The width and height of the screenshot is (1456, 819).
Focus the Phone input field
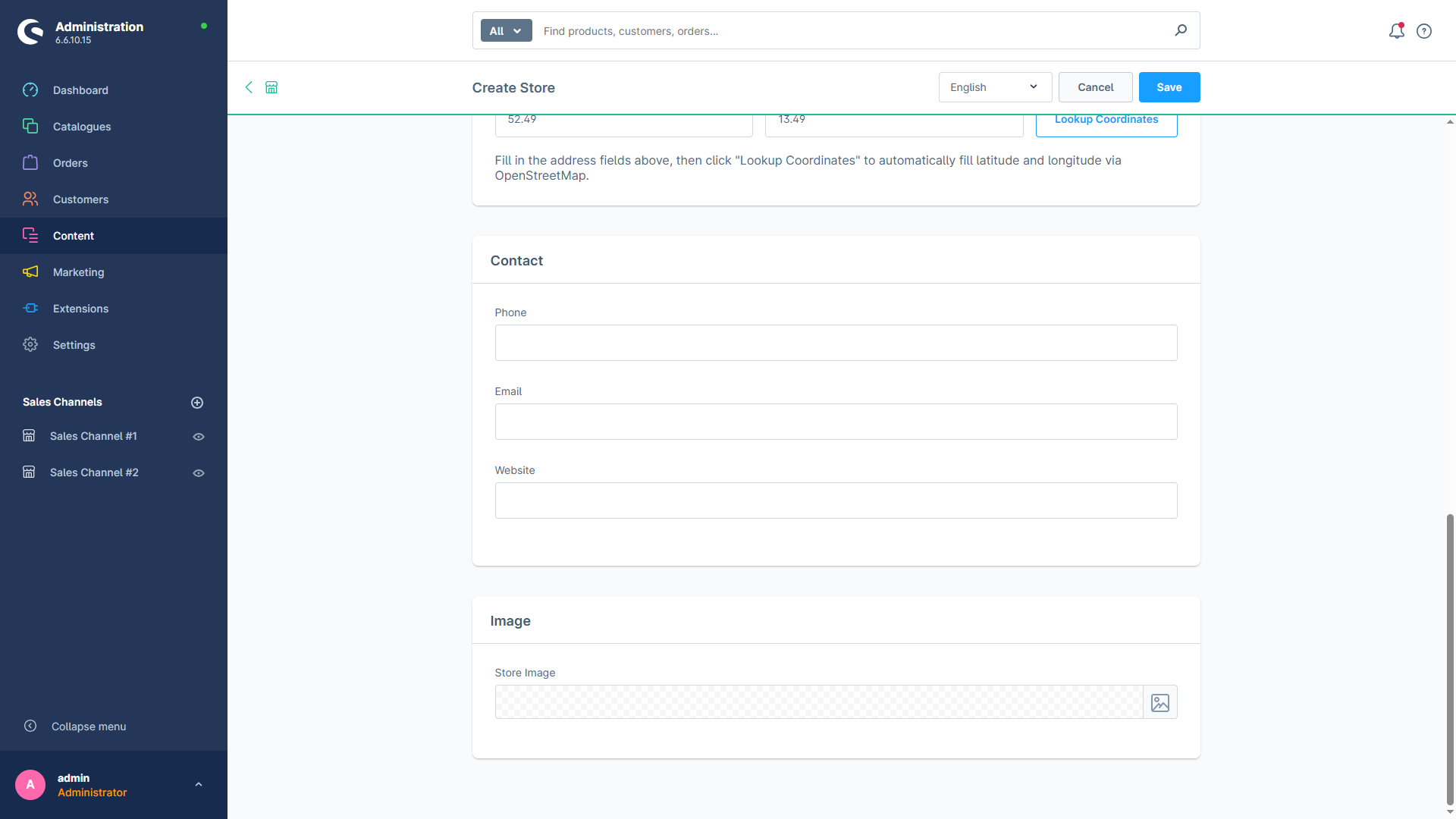tap(836, 343)
